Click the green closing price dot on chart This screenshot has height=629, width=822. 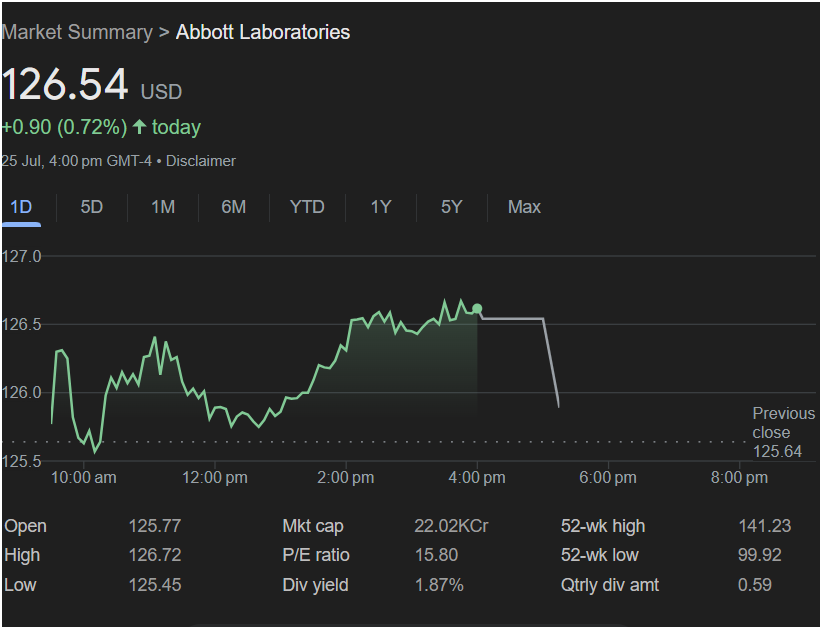click(x=477, y=309)
